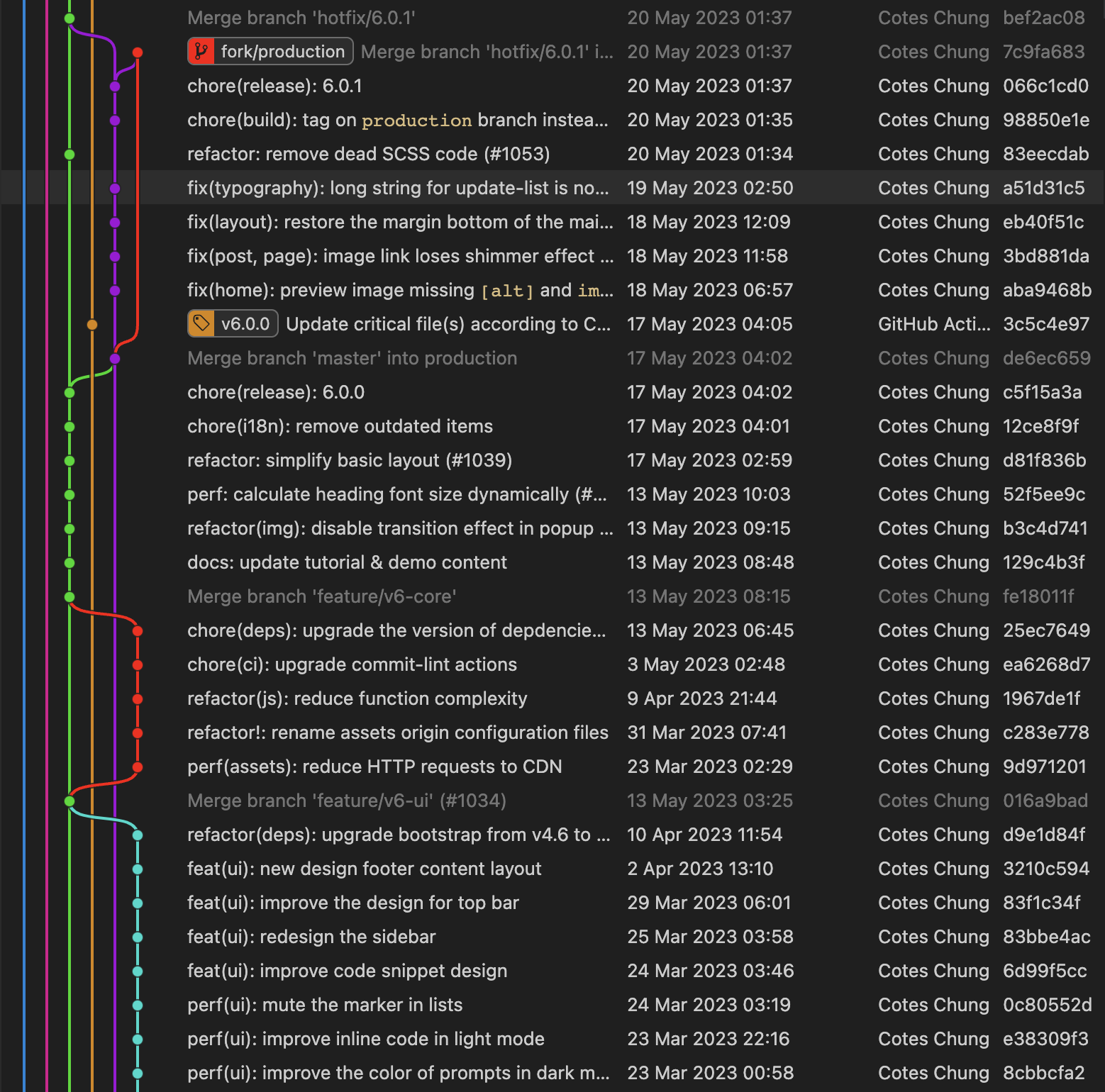The width and height of the screenshot is (1105, 1092).
Task: Click date '2 Apr 2023 13:10'
Action: click(700, 869)
